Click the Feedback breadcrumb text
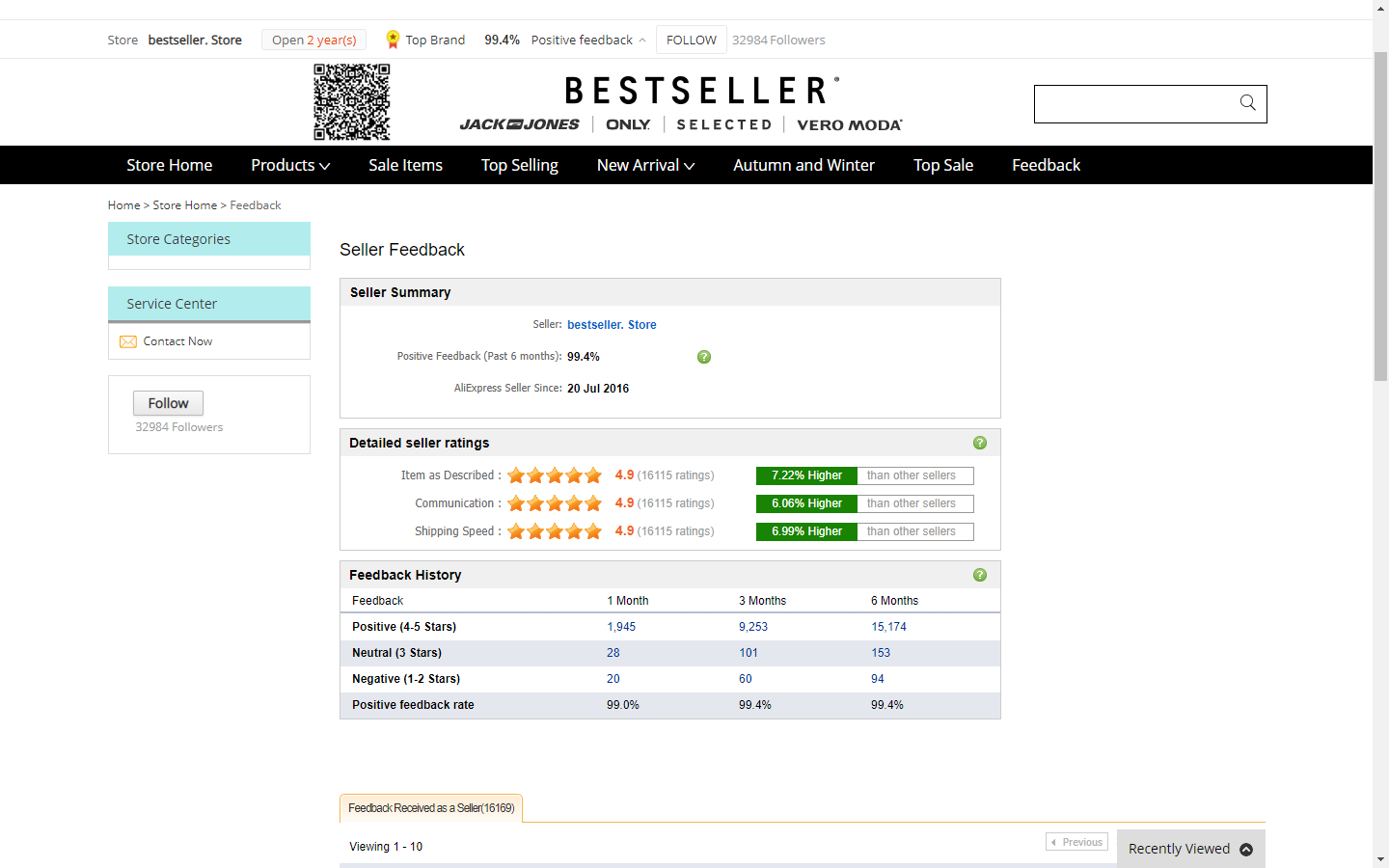The width and height of the screenshot is (1389, 868). pyautogui.click(x=256, y=205)
